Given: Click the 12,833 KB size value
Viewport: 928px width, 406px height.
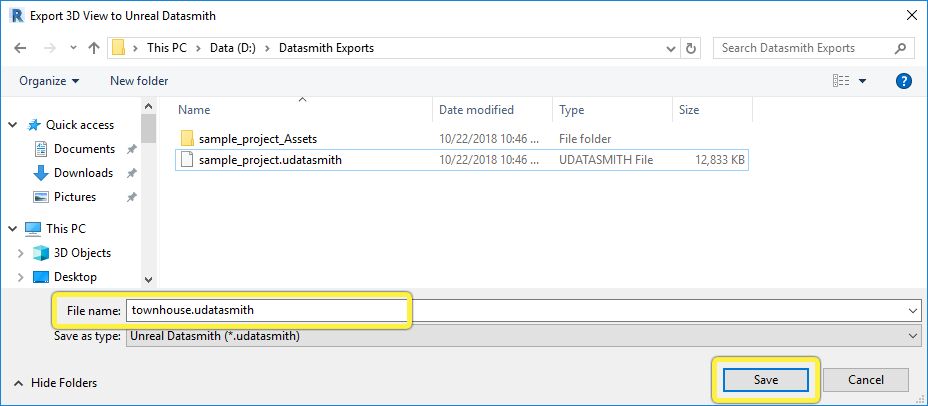Looking at the screenshot, I should pos(720,160).
